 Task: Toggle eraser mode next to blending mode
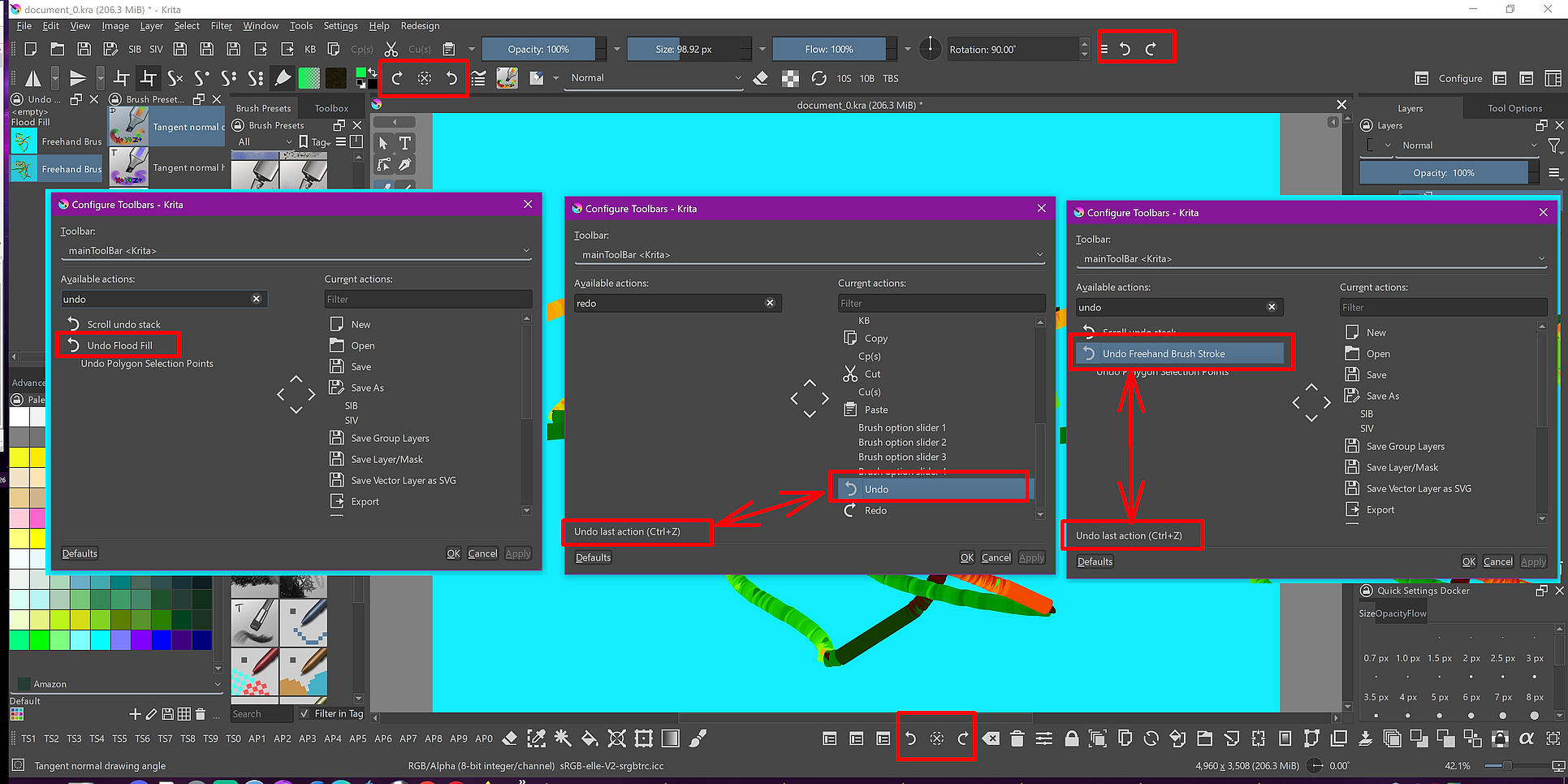(761, 78)
